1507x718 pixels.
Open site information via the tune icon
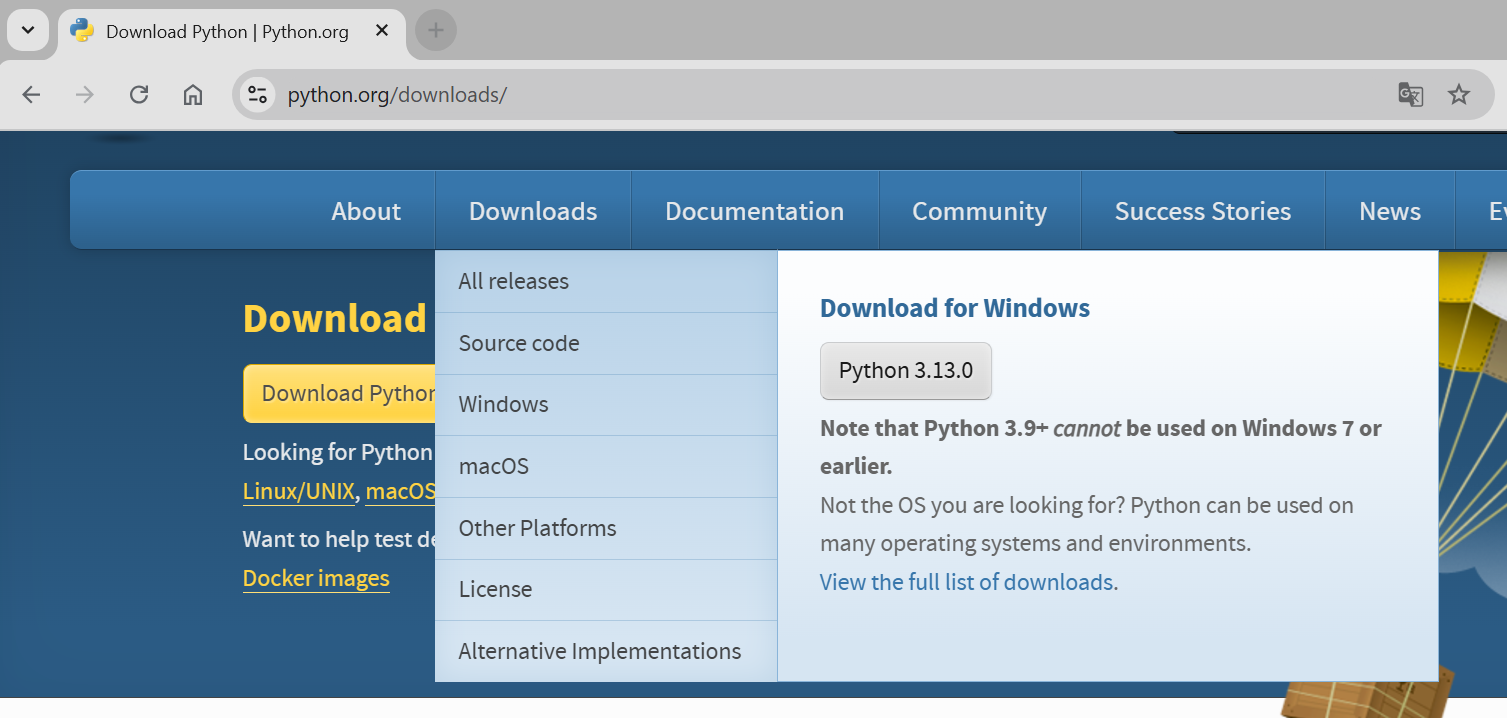click(257, 94)
